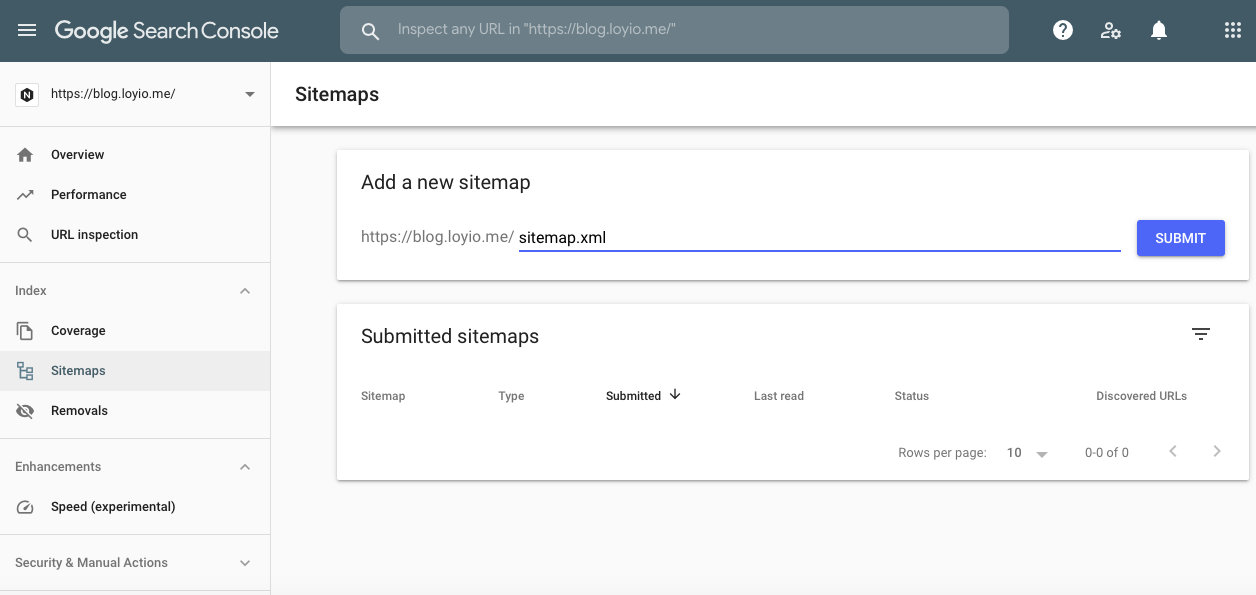This screenshot has height=595, width=1256.
Task: Click the Overview home icon
Action: click(x=26, y=155)
